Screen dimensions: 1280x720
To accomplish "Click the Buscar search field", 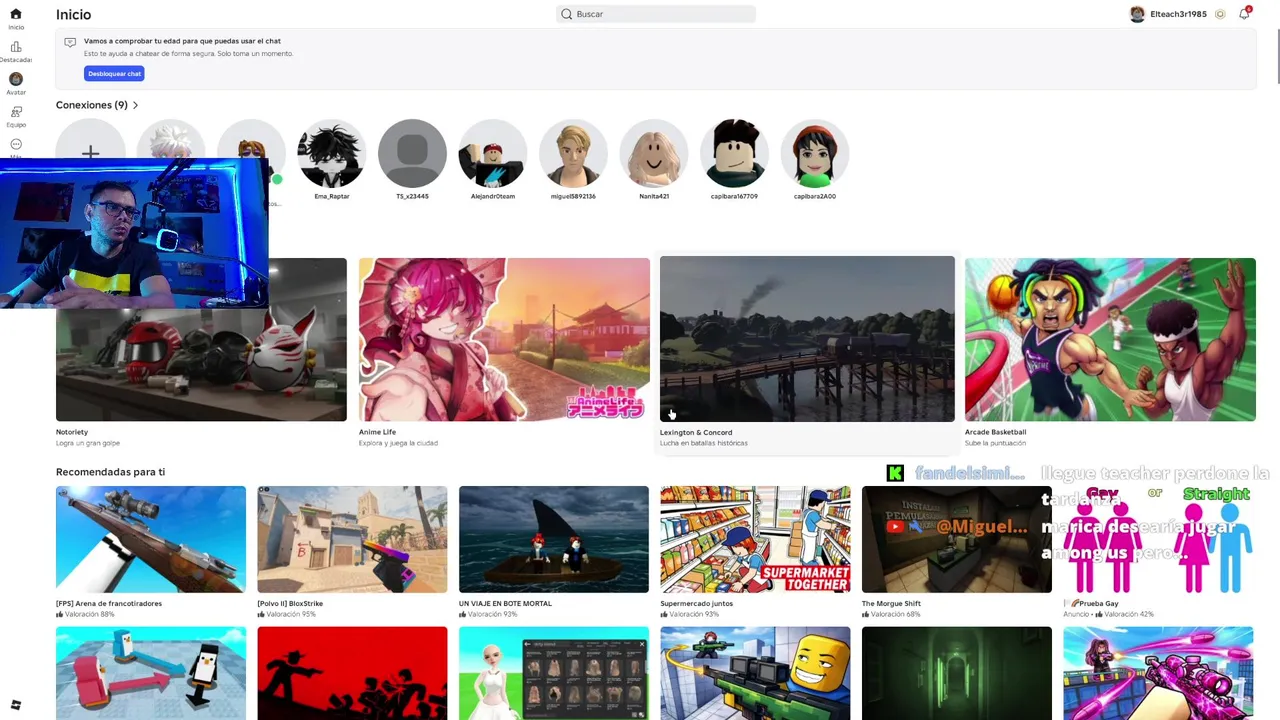I will (x=655, y=14).
